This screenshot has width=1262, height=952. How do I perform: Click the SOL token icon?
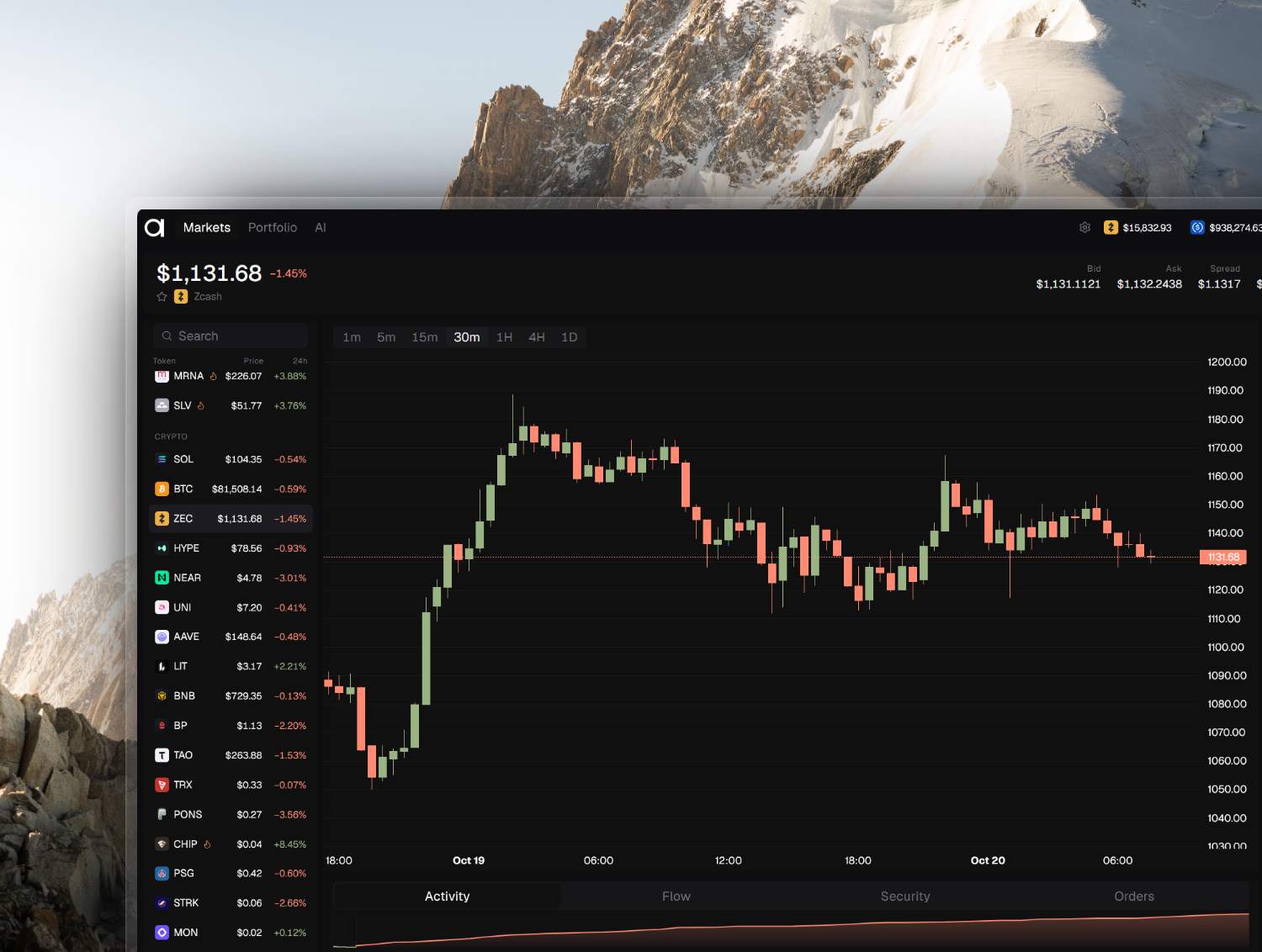point(162,459)
